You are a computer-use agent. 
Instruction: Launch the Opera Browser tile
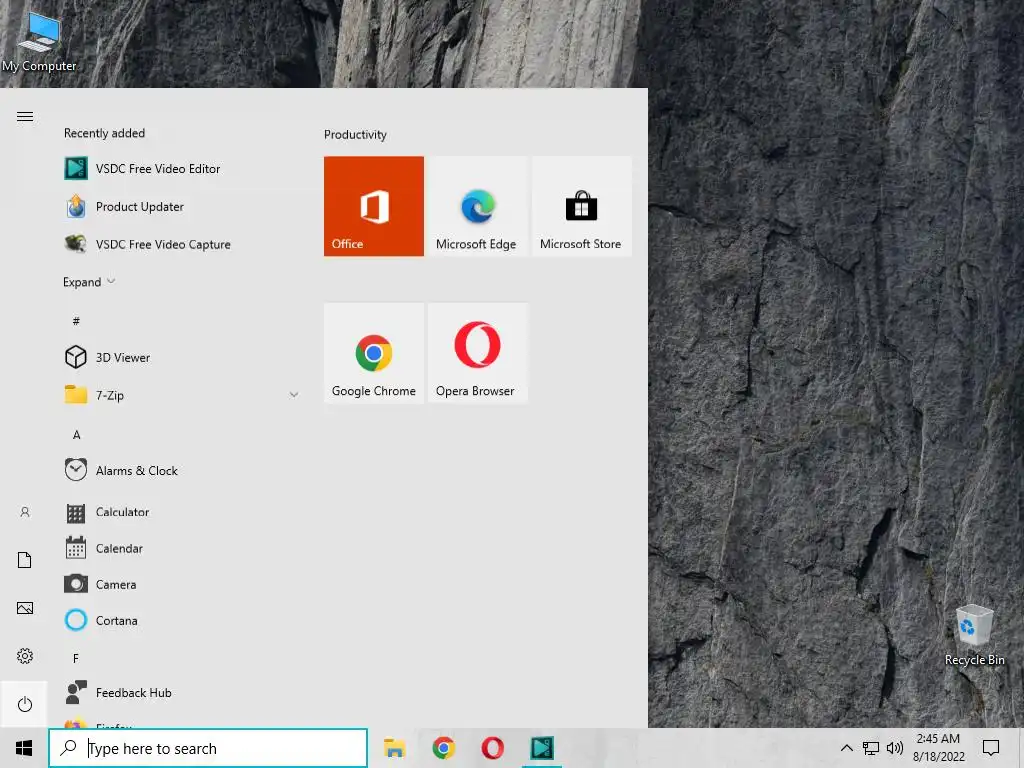click(477, 353)
